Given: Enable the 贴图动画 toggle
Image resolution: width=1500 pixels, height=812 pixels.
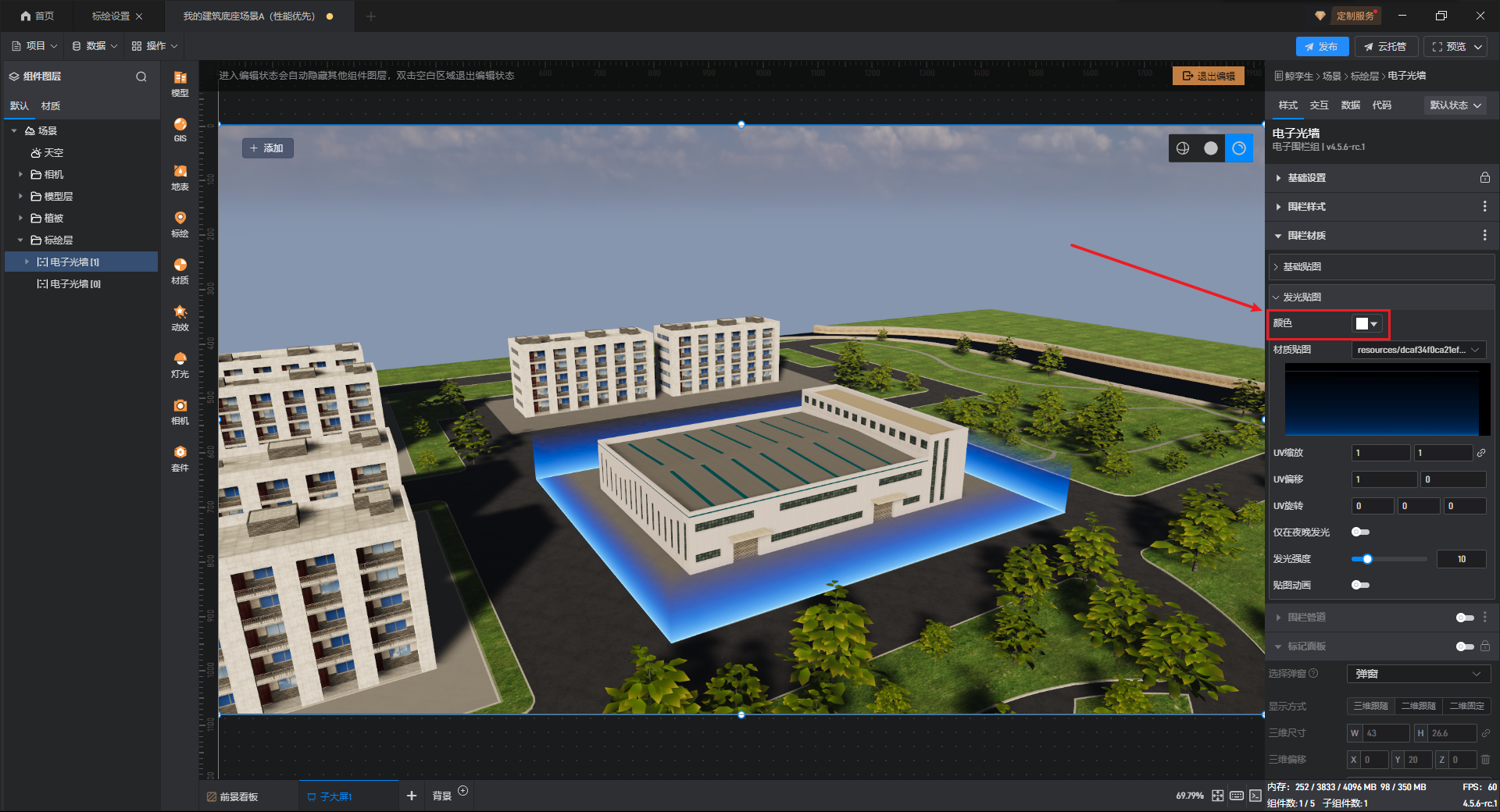Looking at the screenshot, I should [1360, 586].
